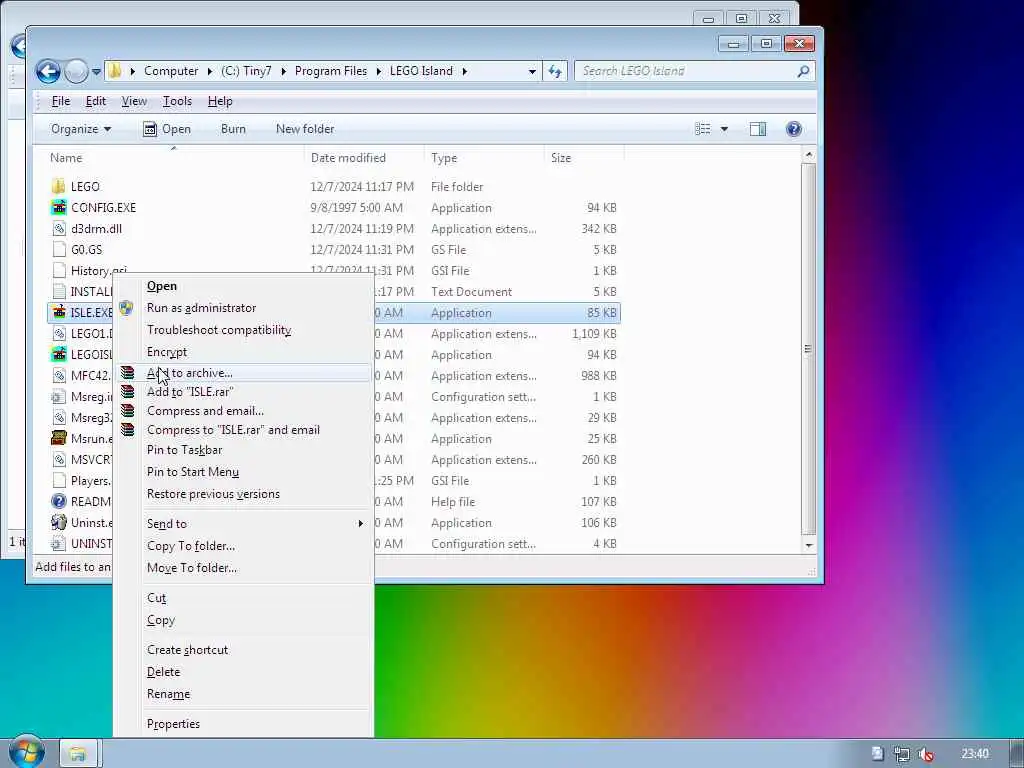Select the README help file icon
This screenshot has width=1024, height=768.
click(x=59, y=502)
